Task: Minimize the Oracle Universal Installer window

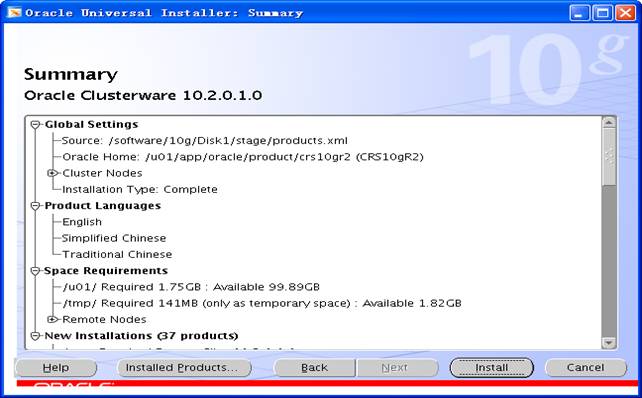Action: pos(579,13)
